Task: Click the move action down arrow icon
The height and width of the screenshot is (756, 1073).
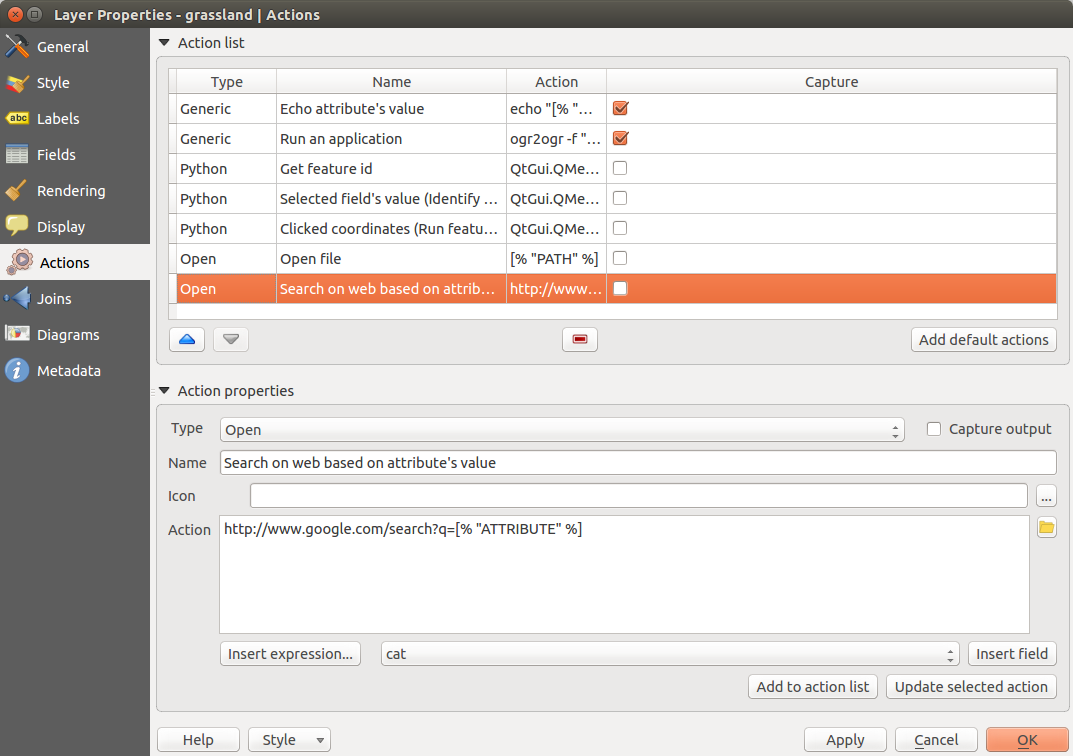Action: point(231,340)
